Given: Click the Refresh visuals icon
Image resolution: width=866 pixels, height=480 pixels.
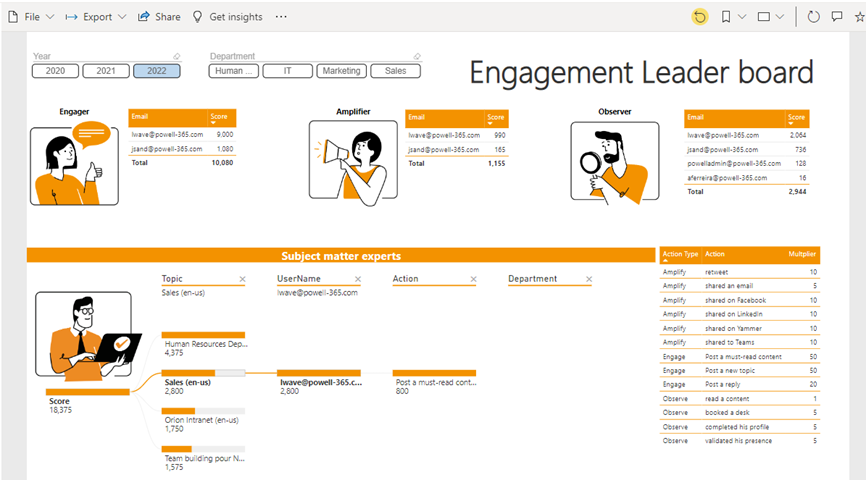Looking at the screenshot, I should tap(813, 17).
